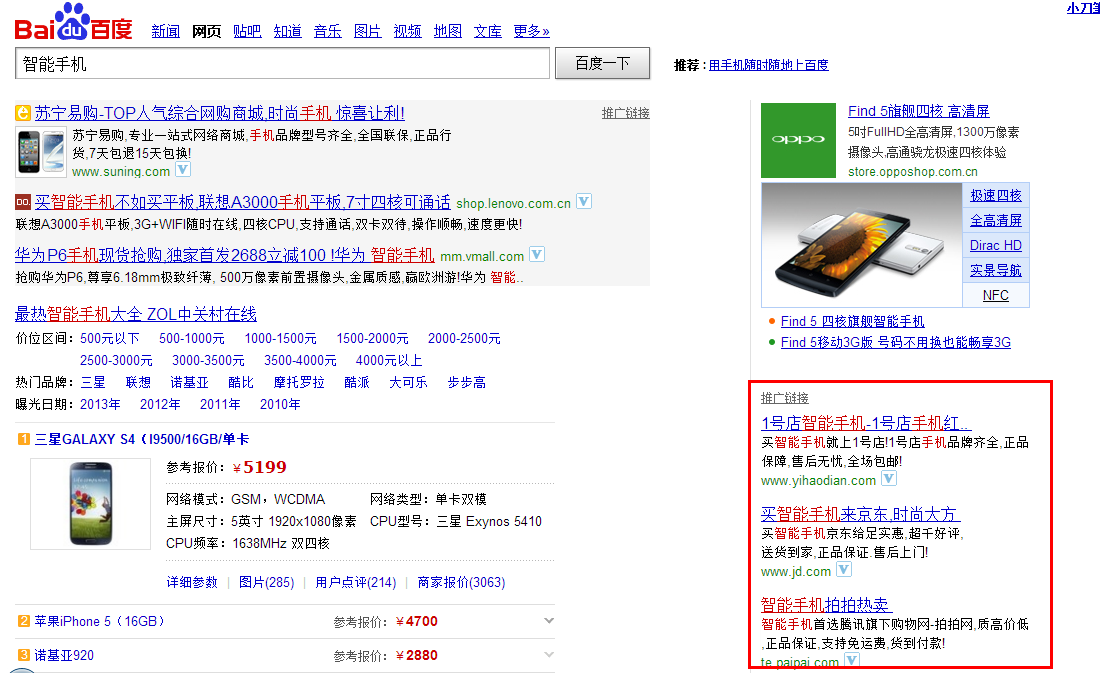Open the 音乐 tab
This screenshot has width=1100, height=673.
pyautogui.click(x=328, y=31)
